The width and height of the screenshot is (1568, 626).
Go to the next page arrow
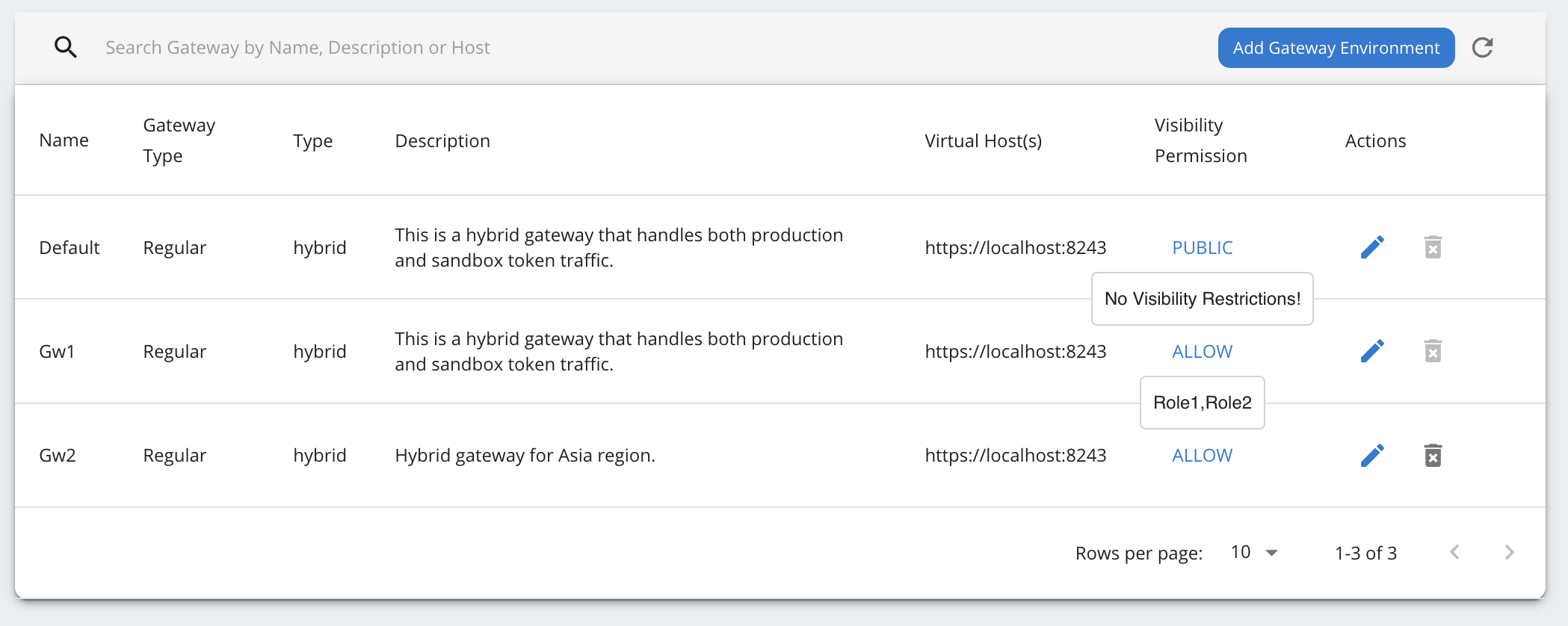tap(1509, 552)
